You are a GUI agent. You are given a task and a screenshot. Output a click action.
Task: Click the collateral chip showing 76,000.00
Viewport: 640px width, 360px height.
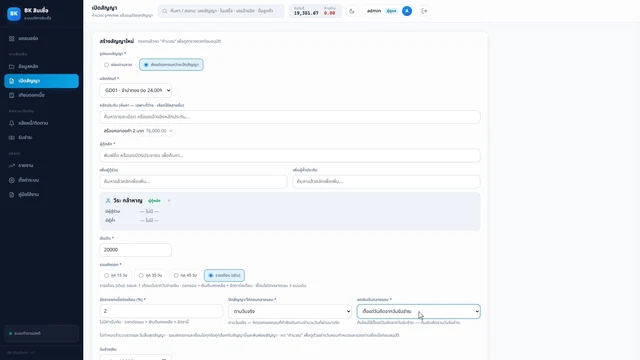pos(138,131)
